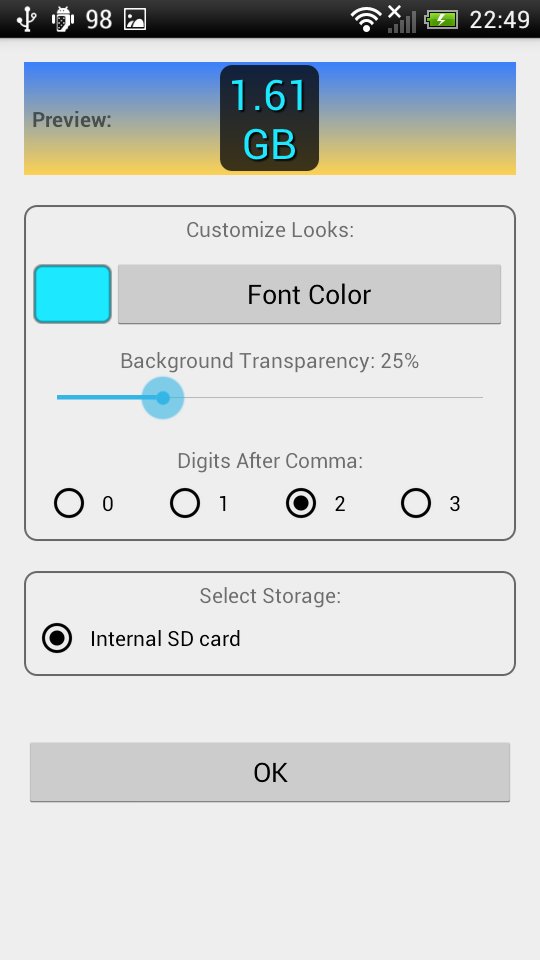Tap the mobile signal bars icon
This screenshot has height=960, width=540.
[402, 19]
